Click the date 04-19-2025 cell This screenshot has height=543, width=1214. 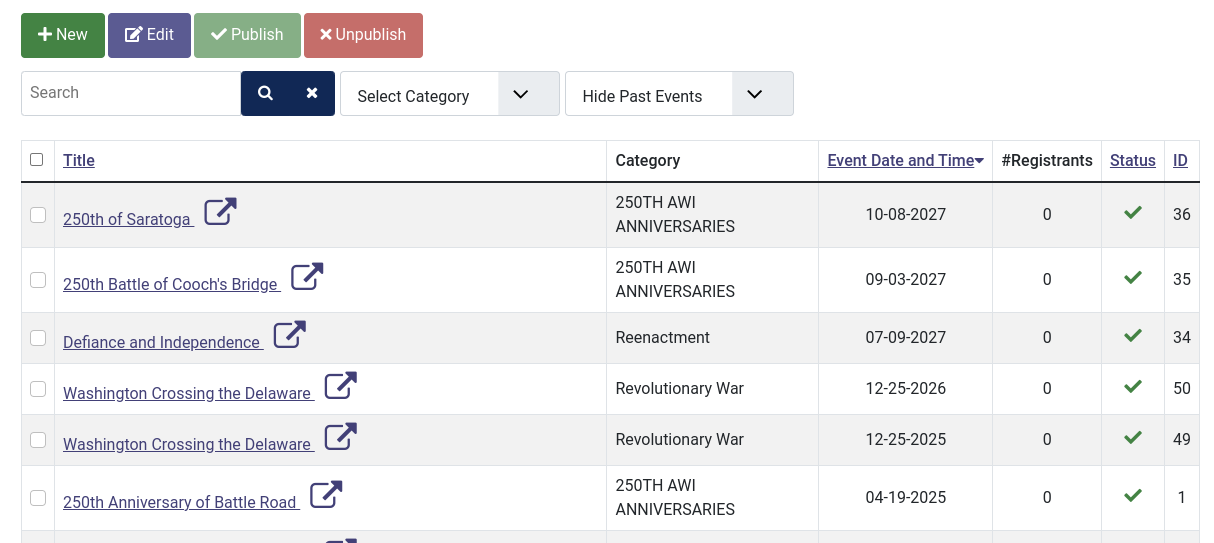[905, 497]
